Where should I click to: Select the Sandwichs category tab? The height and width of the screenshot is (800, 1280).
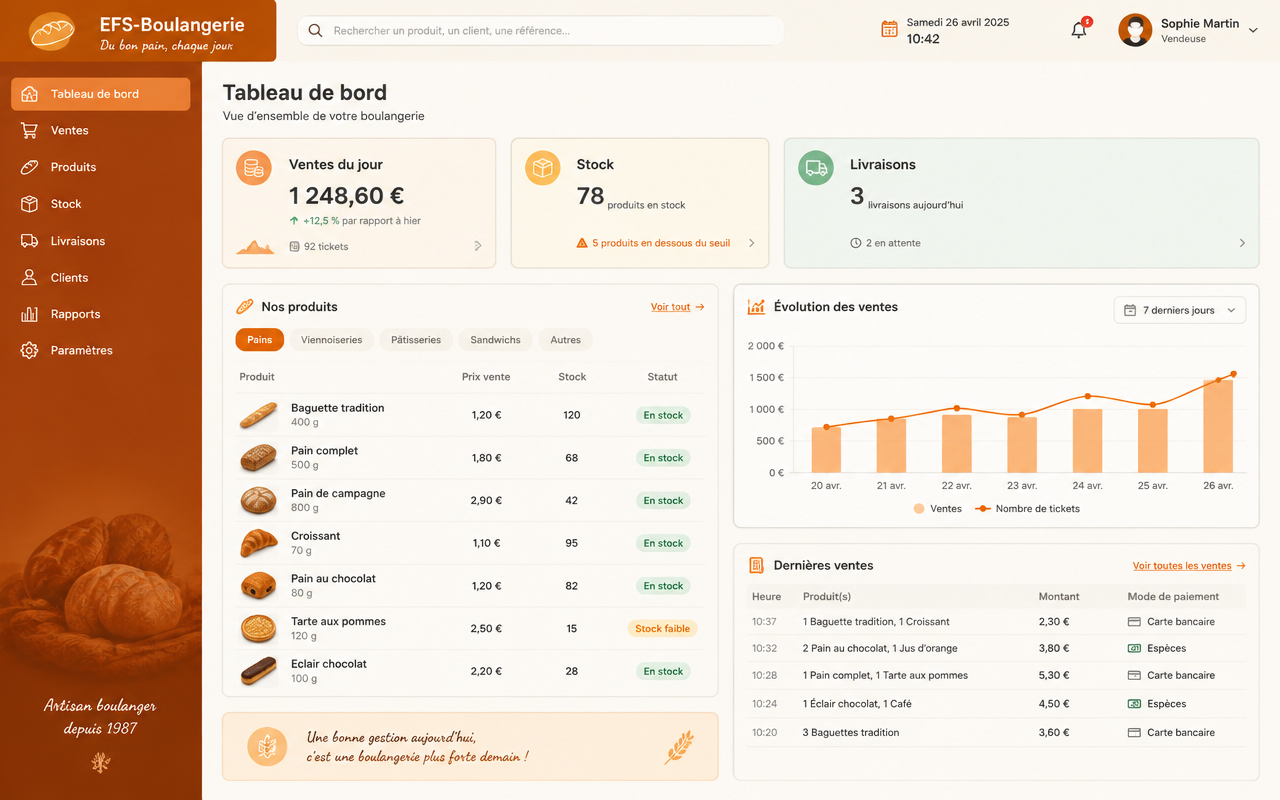496,340
